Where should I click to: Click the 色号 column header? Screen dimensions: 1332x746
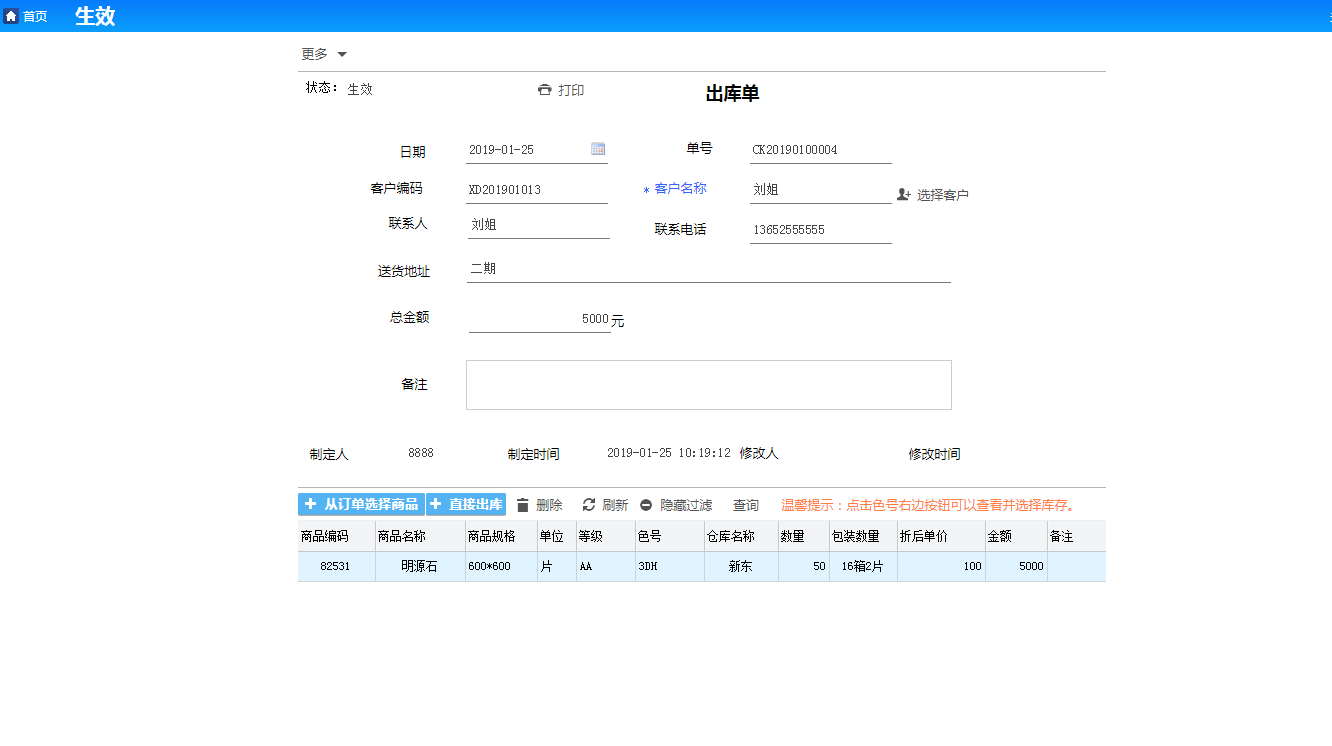[670, 536]
